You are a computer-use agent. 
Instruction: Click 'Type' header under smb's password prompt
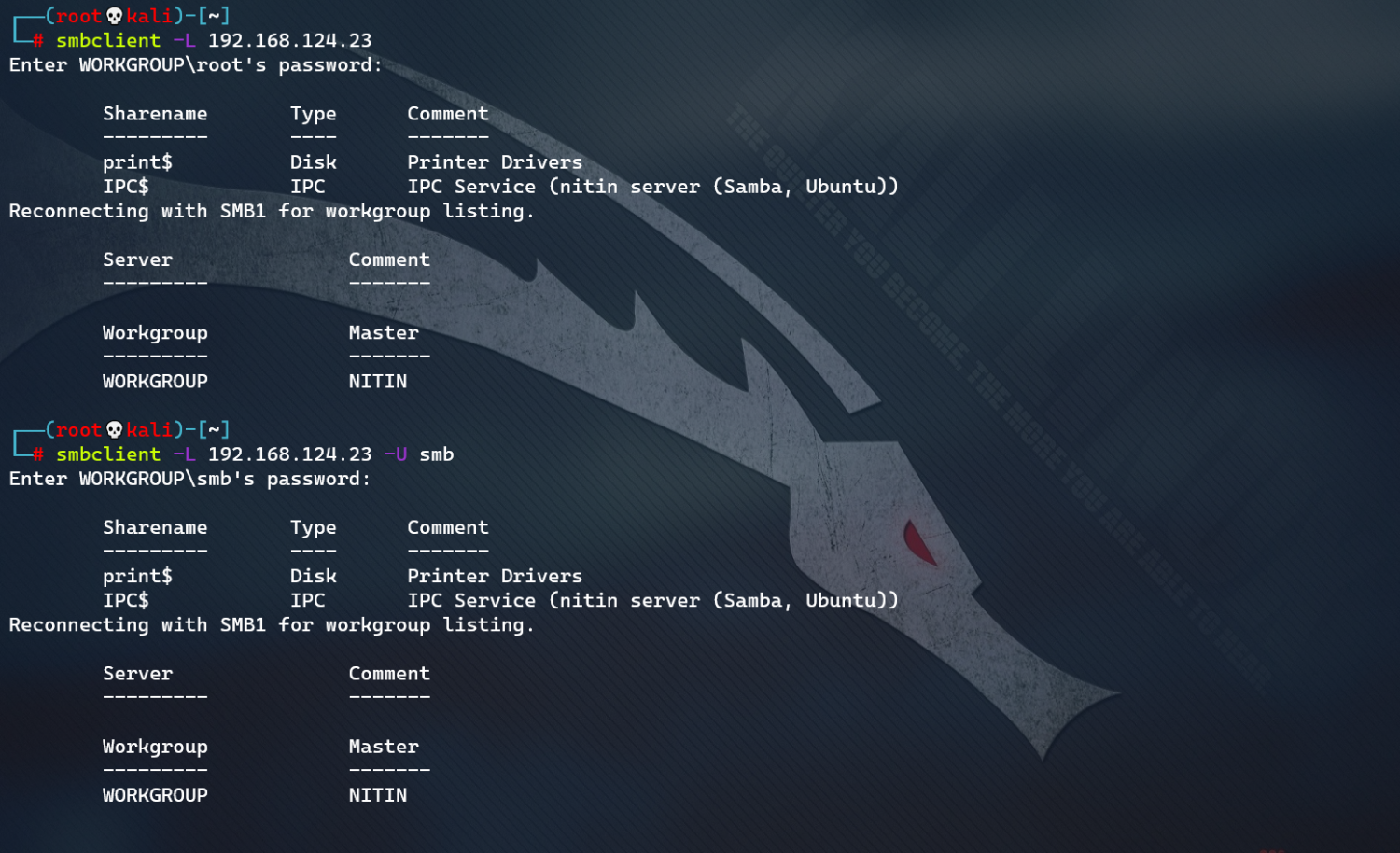314,528
